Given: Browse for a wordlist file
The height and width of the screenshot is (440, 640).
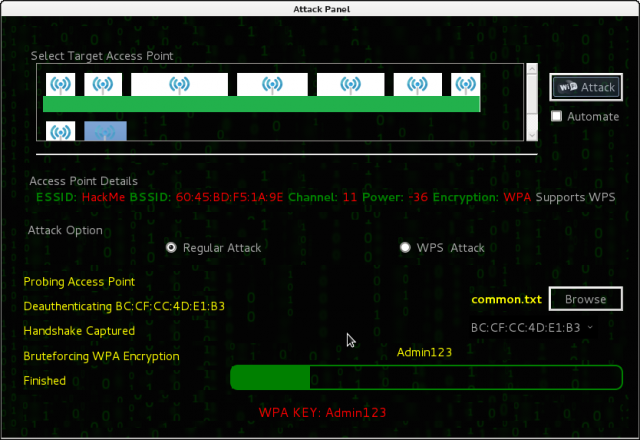Looking at the screenshot, I should tap(585, 299).
